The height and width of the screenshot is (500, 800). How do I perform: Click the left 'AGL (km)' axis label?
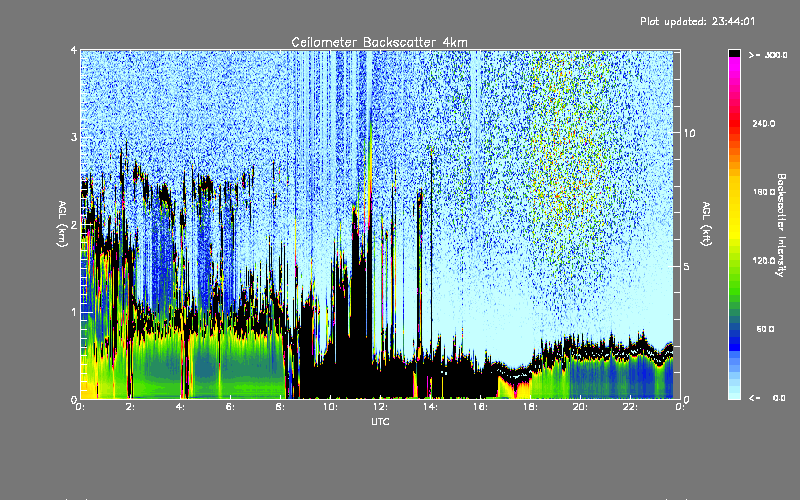62,224
